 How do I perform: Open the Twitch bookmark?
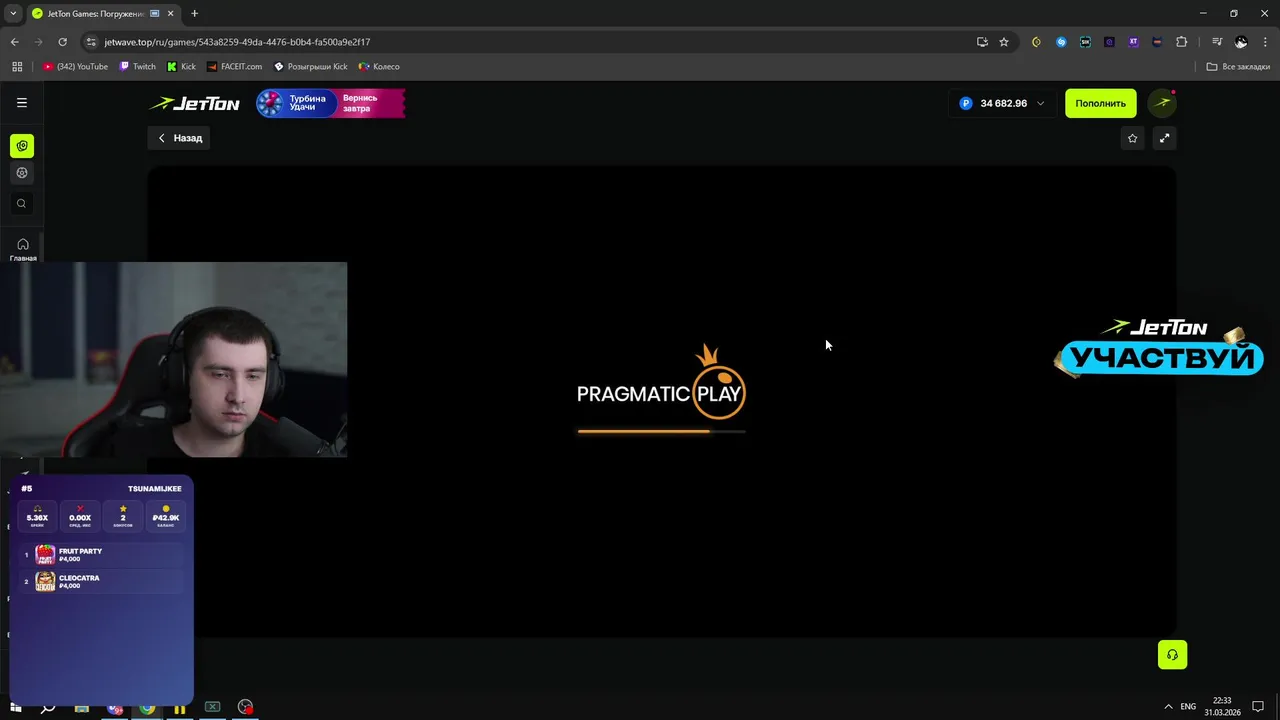[138, 67]
